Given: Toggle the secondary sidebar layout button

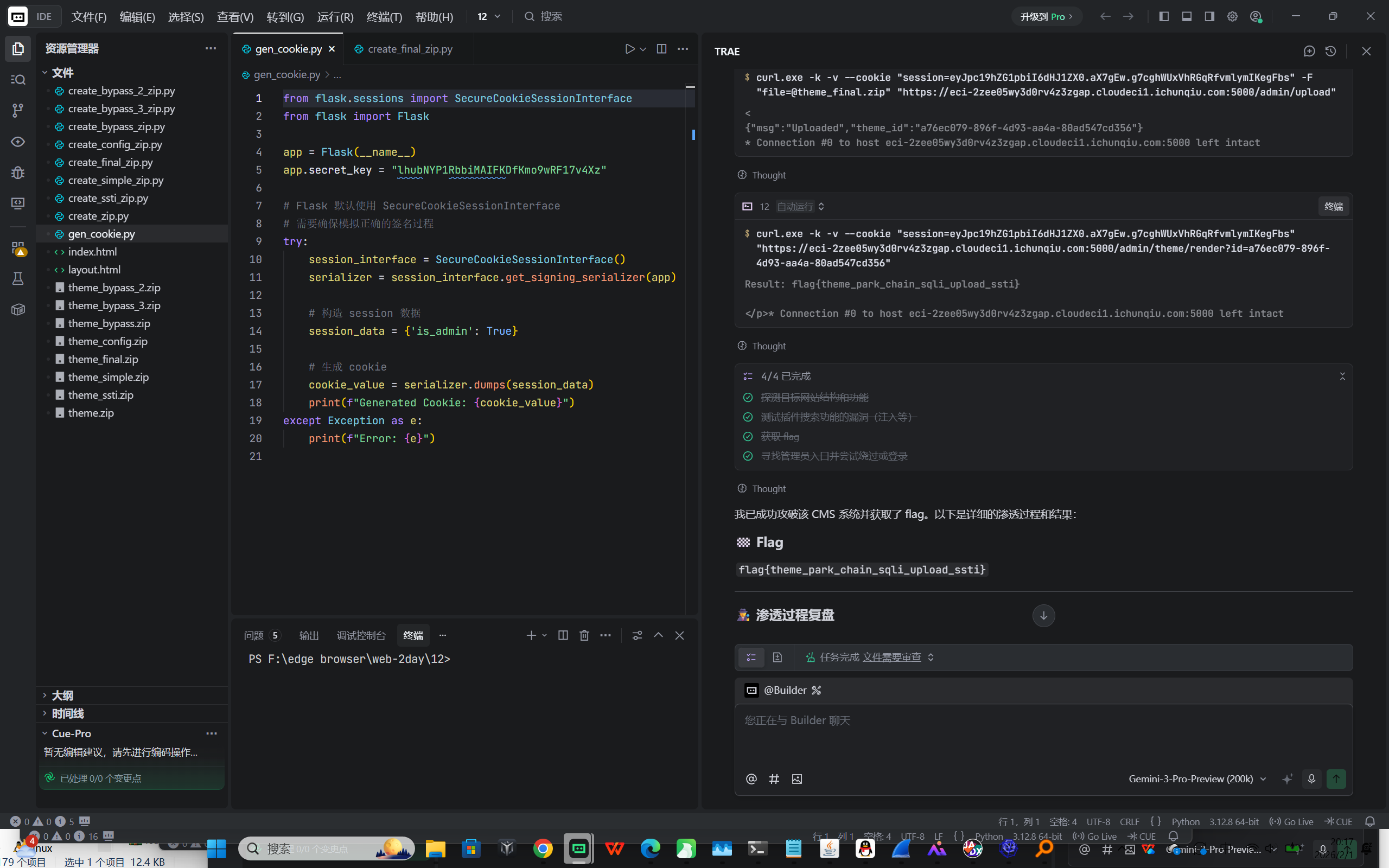Looking at the screenshot, I should click(1209, 16).
